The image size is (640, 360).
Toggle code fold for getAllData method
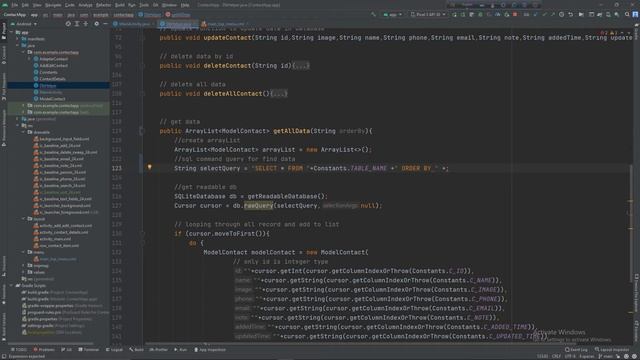click(142, 131)
